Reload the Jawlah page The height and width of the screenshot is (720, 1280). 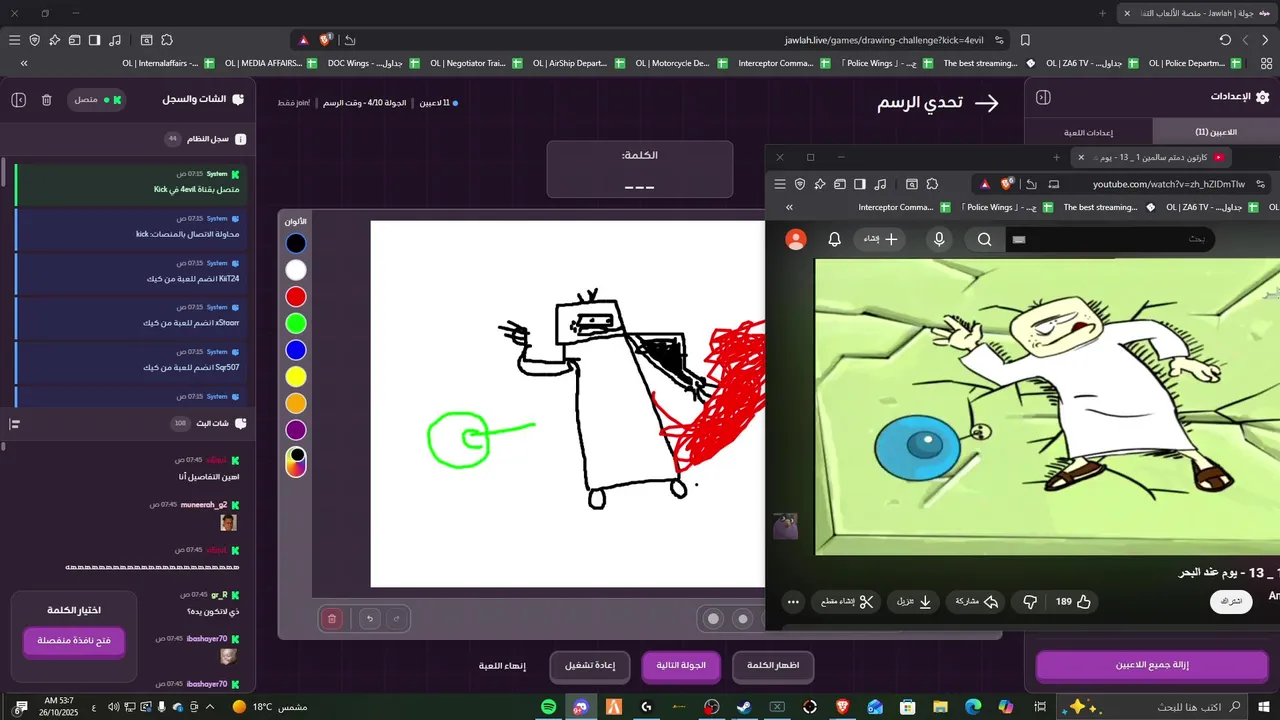(1225, 40)
